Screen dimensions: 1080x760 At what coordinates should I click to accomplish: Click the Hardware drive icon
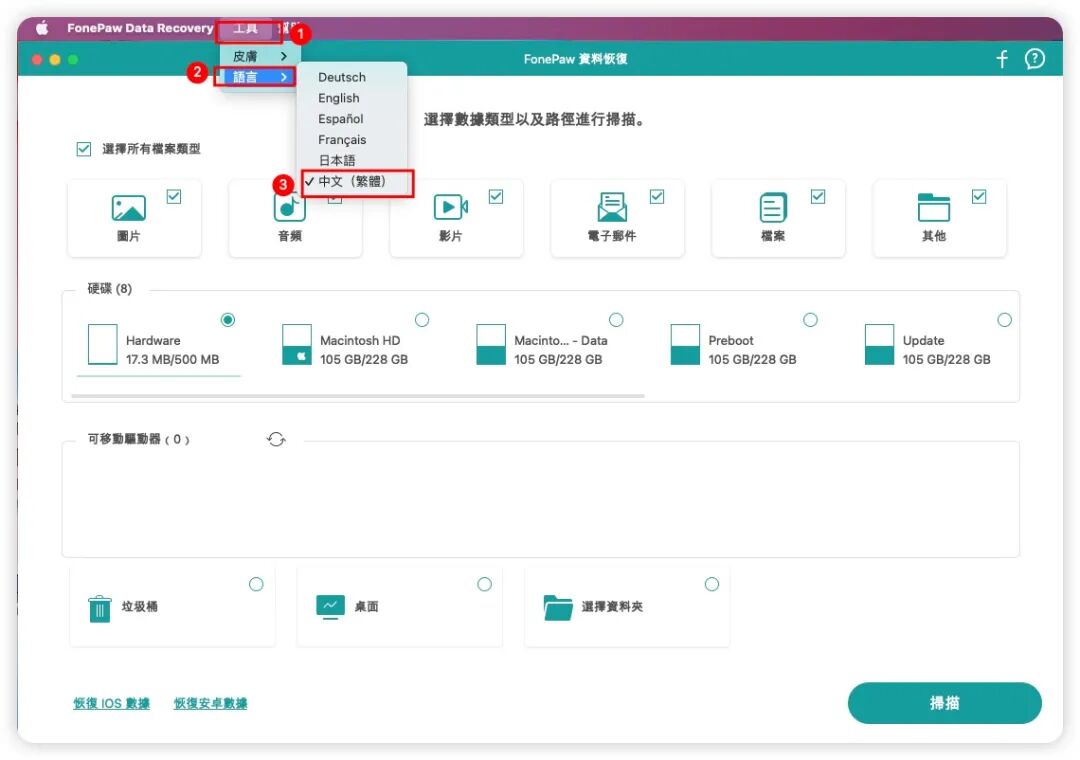(x=103, y=345)
